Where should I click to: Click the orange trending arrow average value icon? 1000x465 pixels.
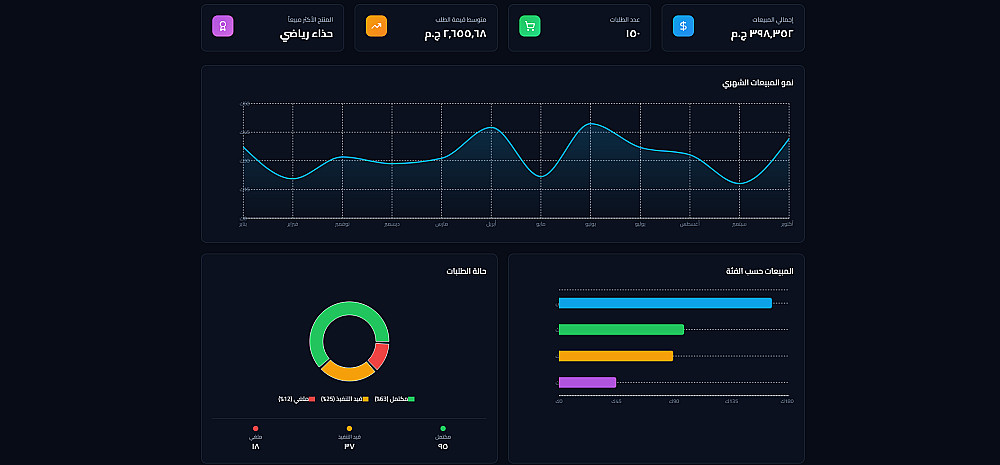pyautogui.click(x=376, y=26)
